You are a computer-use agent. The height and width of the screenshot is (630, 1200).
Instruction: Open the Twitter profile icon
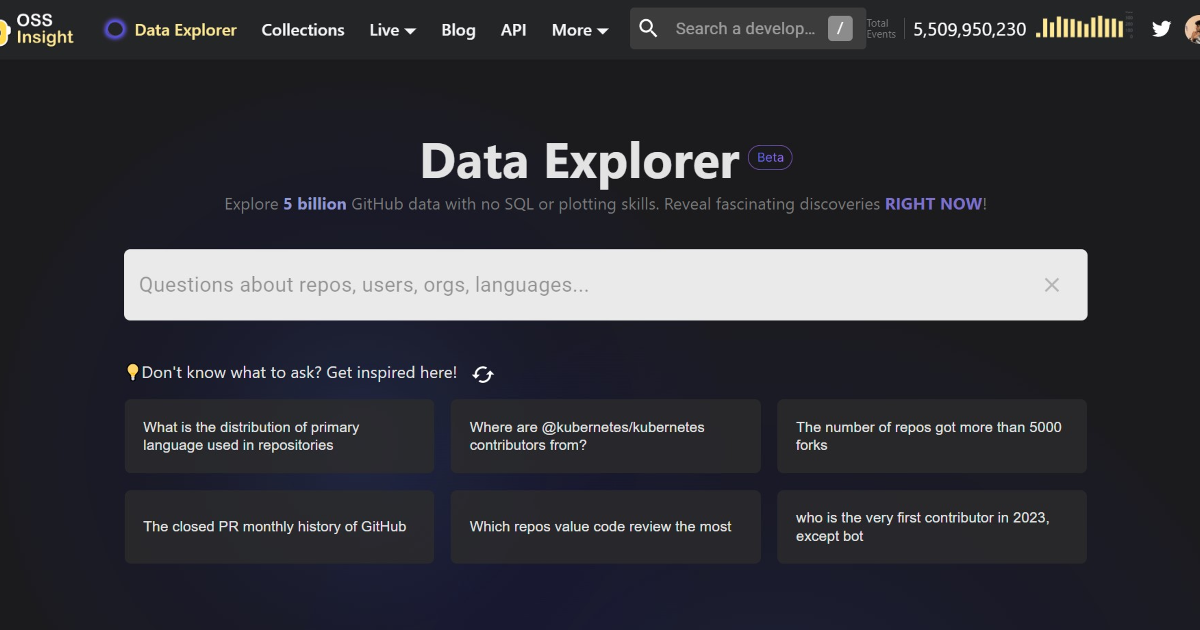pyautogui.click(x=1161, y=29)
